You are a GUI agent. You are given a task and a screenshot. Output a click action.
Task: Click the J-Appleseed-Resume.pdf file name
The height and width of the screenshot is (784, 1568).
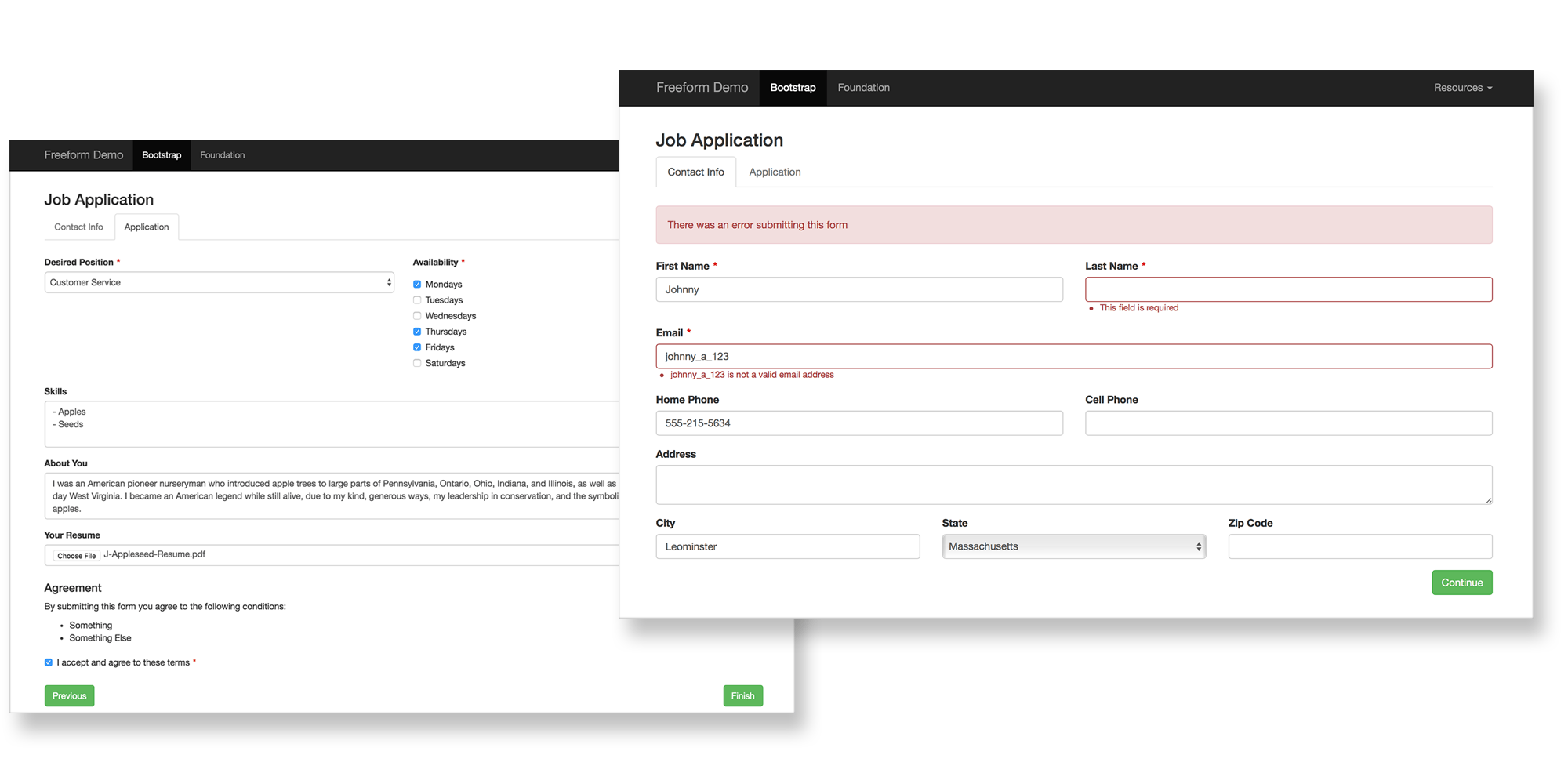click(x=154, y=554)
